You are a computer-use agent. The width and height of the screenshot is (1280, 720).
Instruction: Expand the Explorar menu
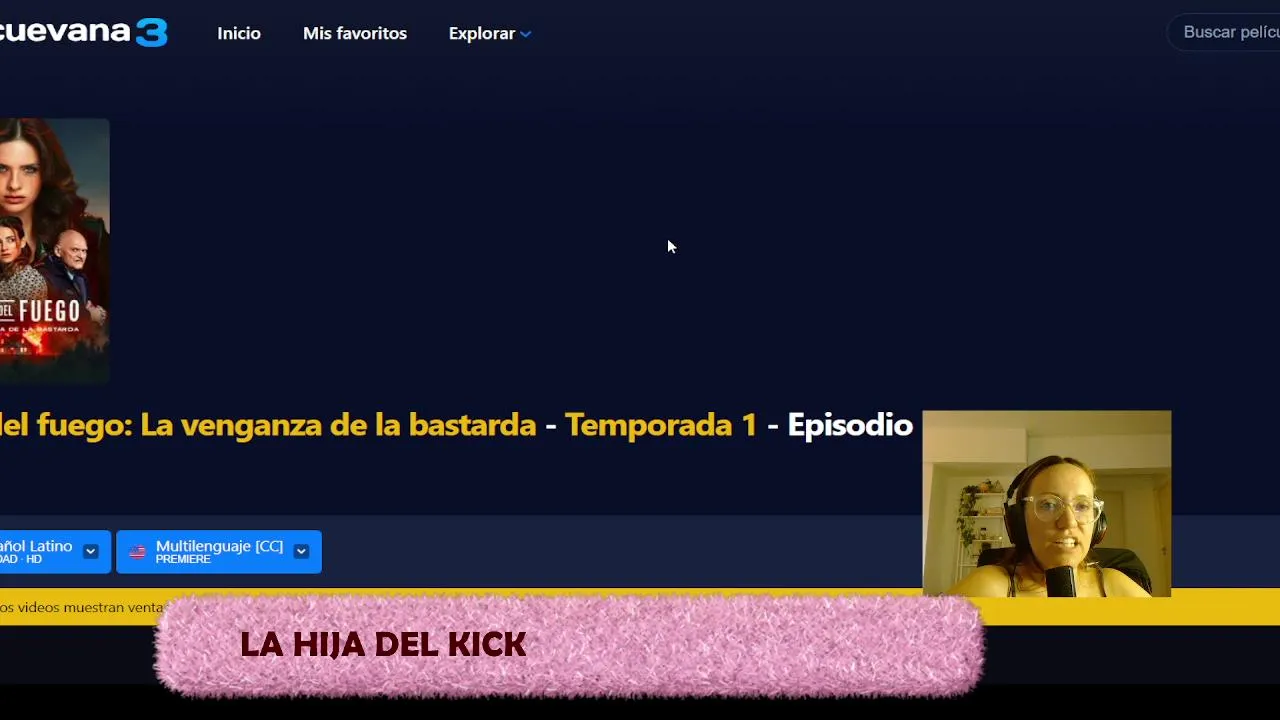tap(490, 33)
